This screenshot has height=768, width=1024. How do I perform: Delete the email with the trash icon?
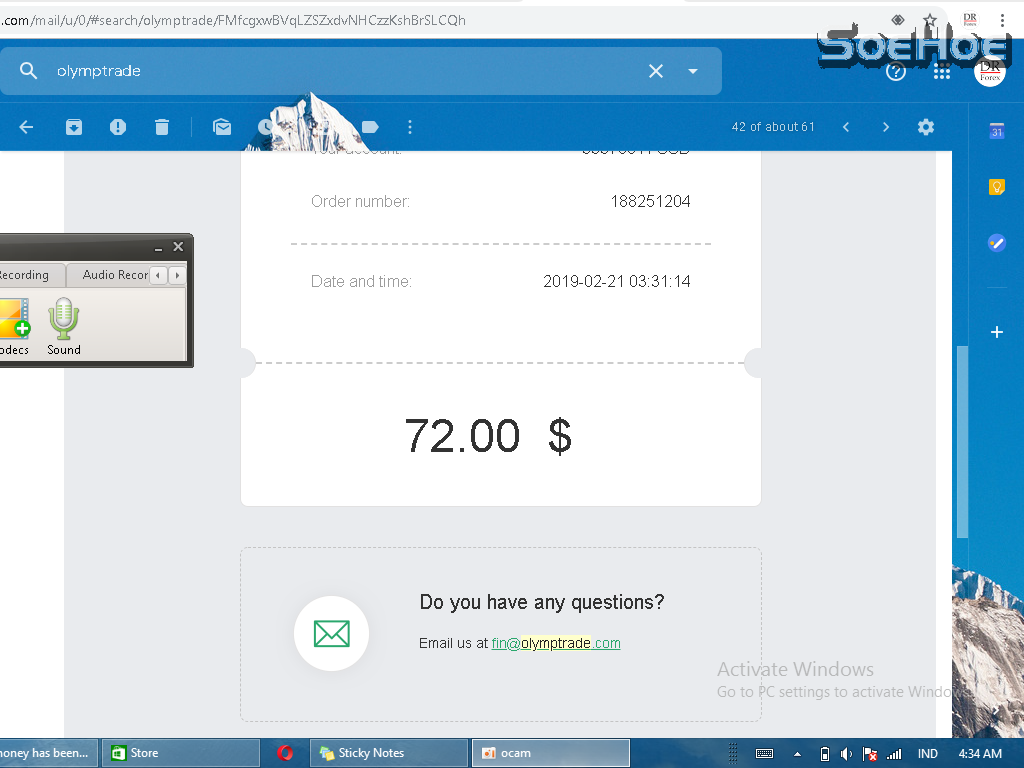[x=162, y=127]
